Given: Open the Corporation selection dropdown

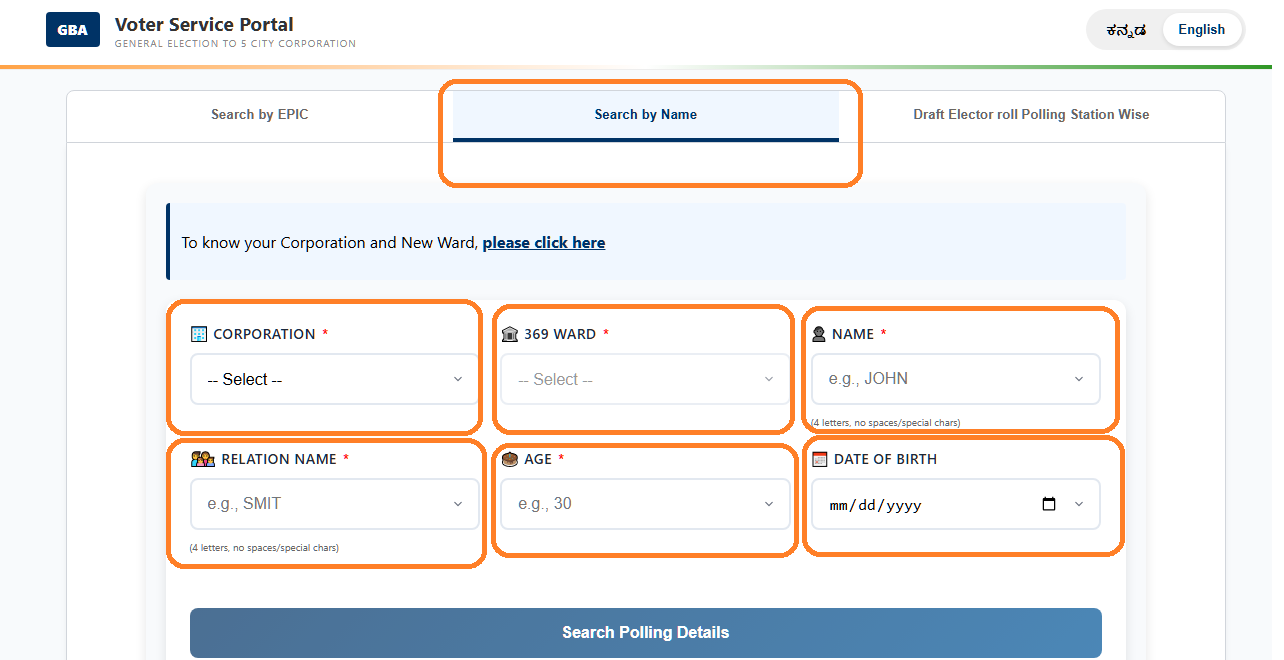Looking at the screenshot, I should [x=333, y=379].
